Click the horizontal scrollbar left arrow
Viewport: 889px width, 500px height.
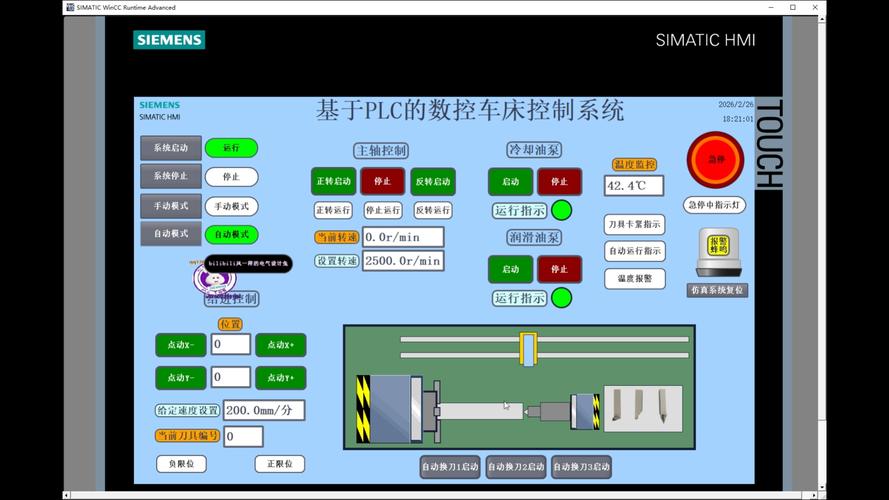[66, 495]
